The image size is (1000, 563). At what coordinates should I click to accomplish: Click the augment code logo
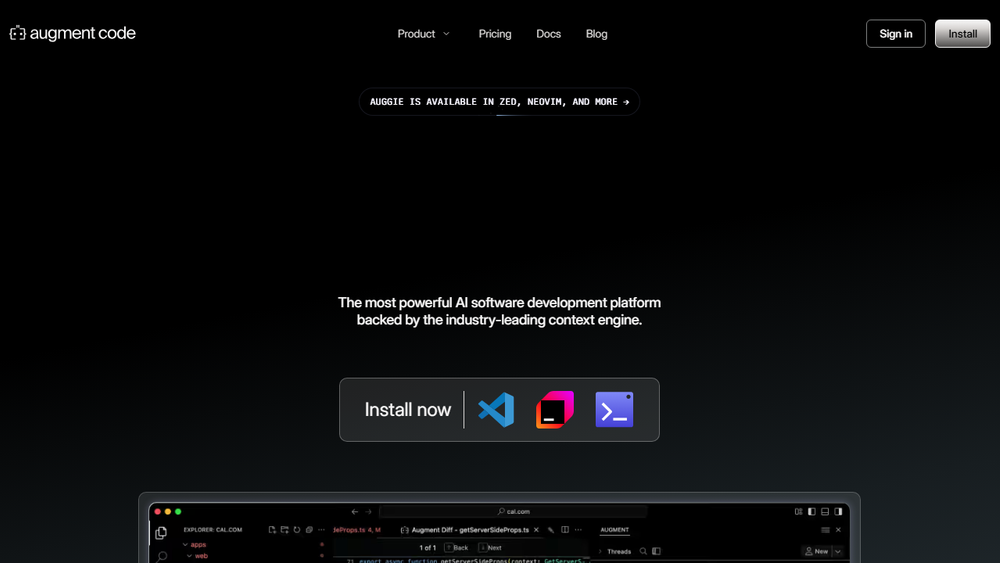click(x=73, y=33)
